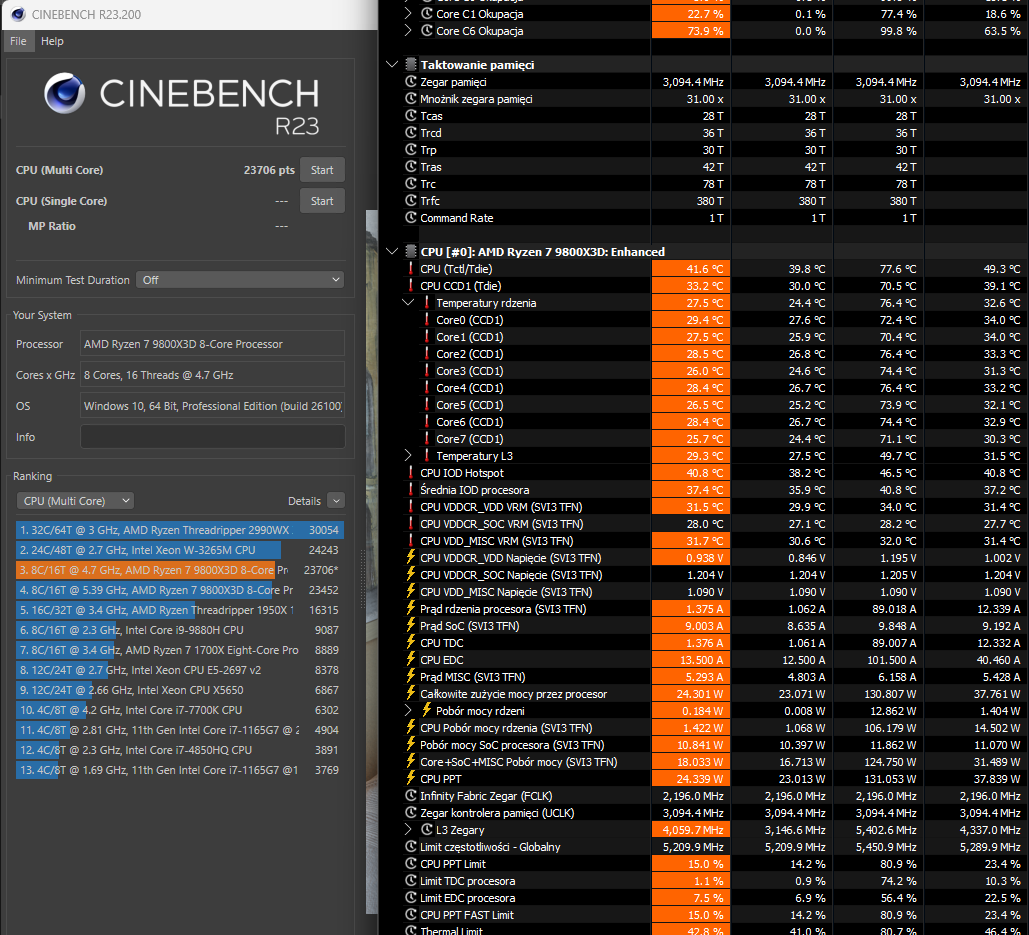
Task: Start the CPU Multi Core benchmark
Action: coord(322,170)
